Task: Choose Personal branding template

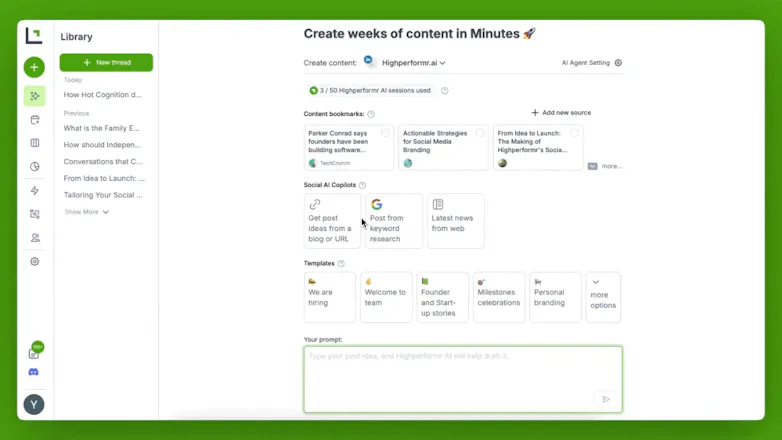Action: pyautogui.click(x=555, y=297)
